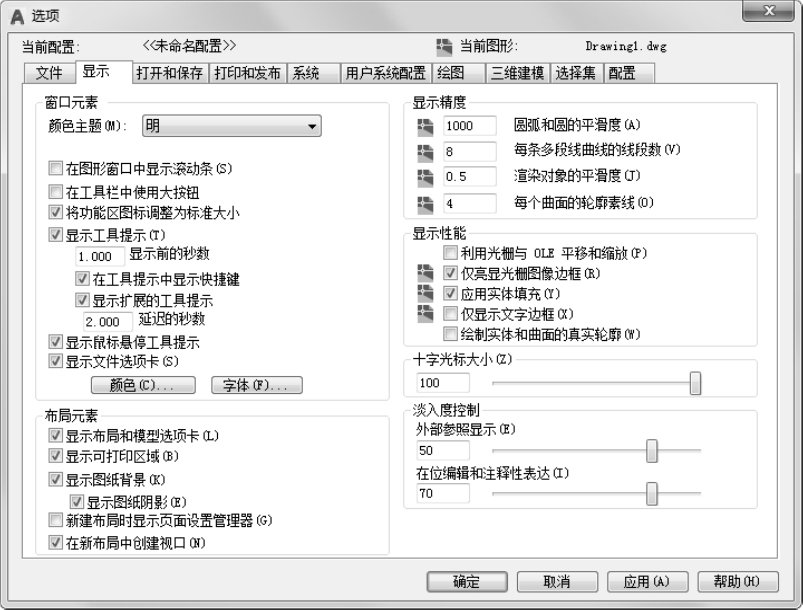Open the 用户系统配置 tab
The image size is (803, 610).
(386, 73)
